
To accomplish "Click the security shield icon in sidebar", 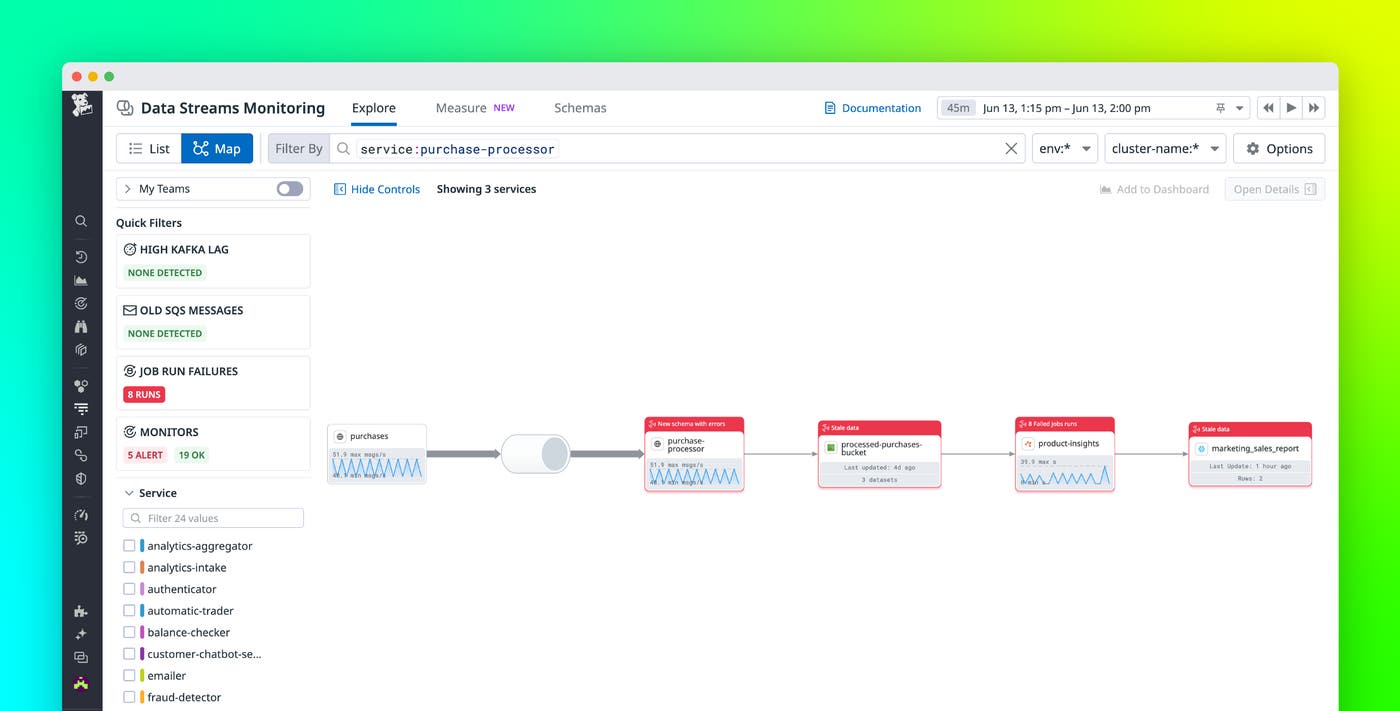I will point(81,478).
